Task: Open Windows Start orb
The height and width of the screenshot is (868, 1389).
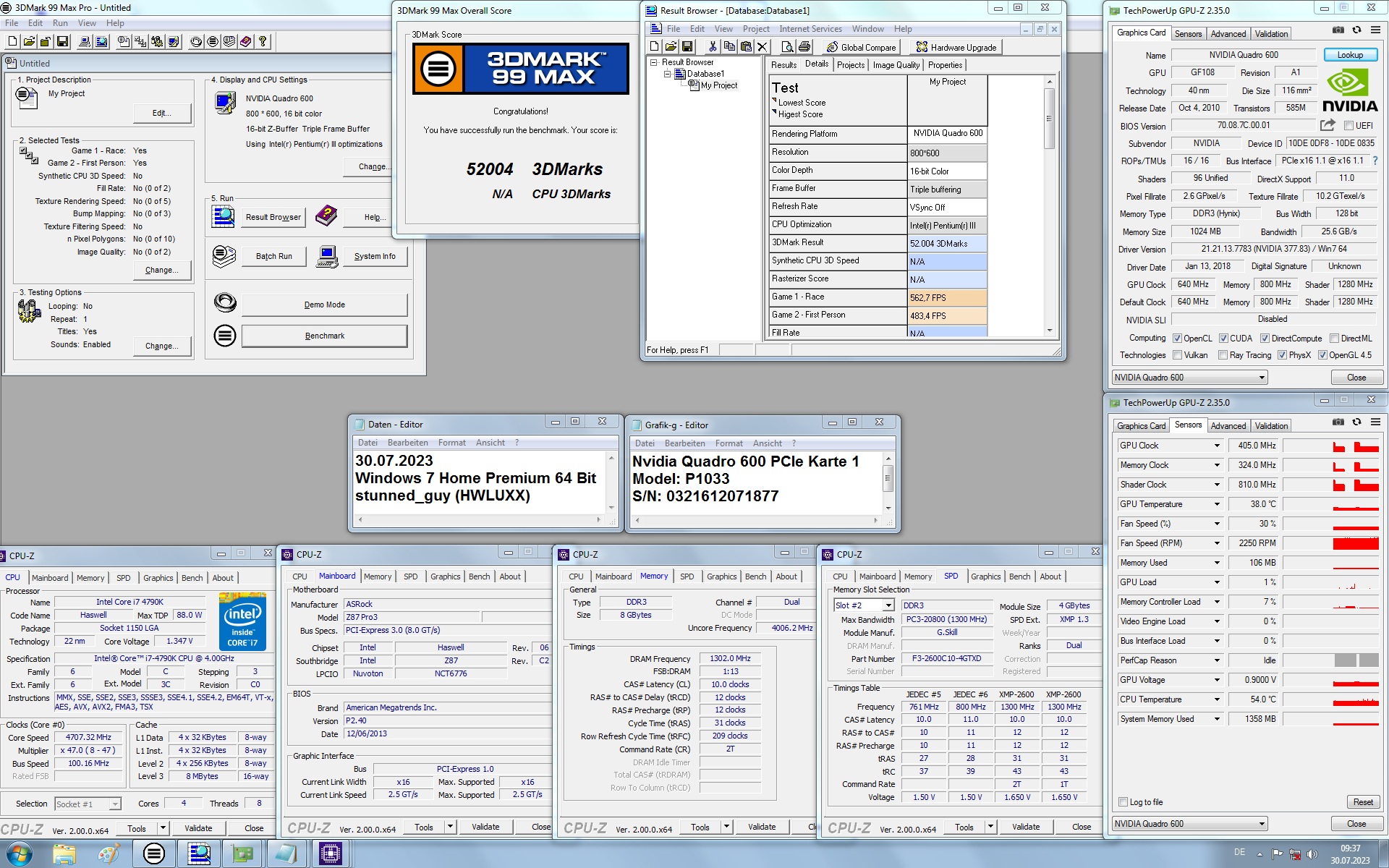Action: pyautogui.click(x=19, y=854)
